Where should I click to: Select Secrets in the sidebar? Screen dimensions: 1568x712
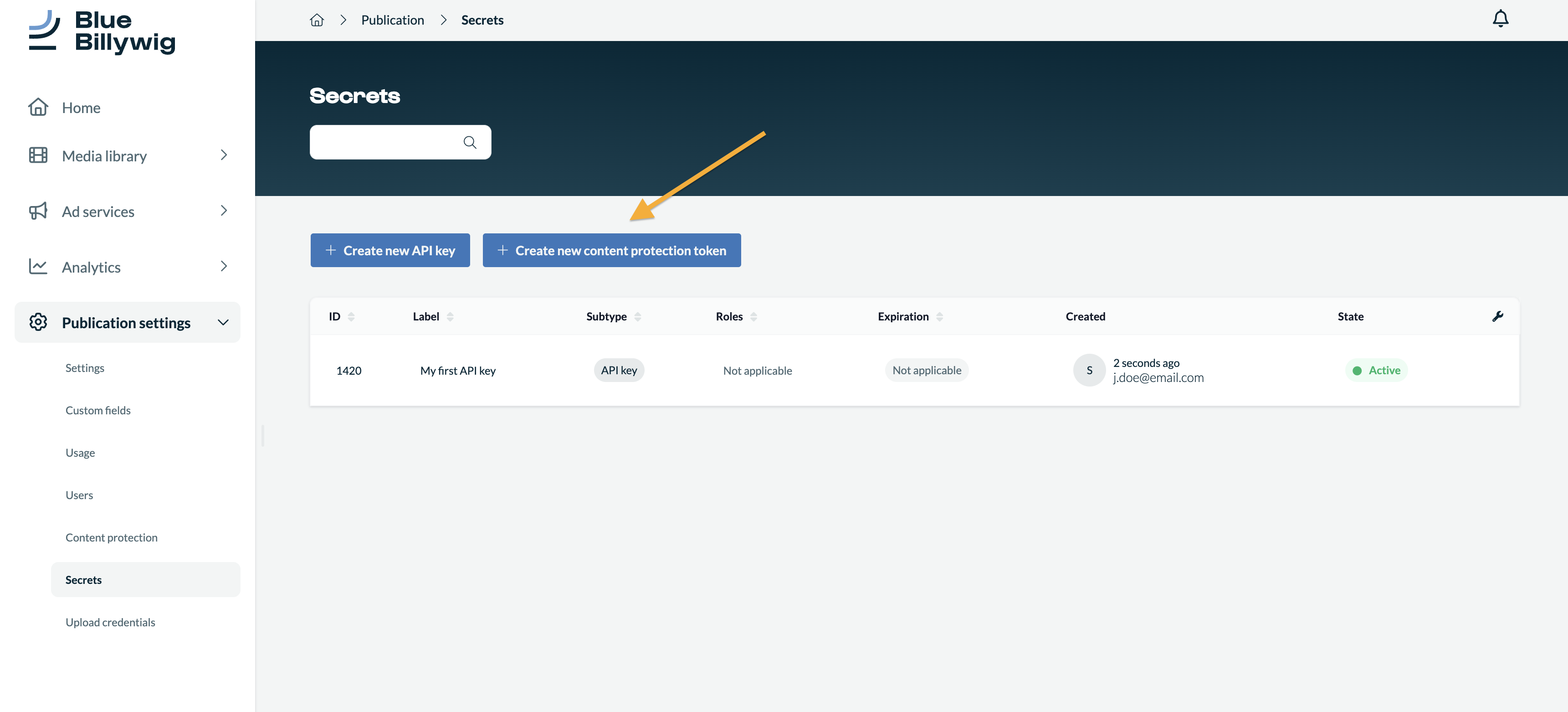[x=145, y=580]
